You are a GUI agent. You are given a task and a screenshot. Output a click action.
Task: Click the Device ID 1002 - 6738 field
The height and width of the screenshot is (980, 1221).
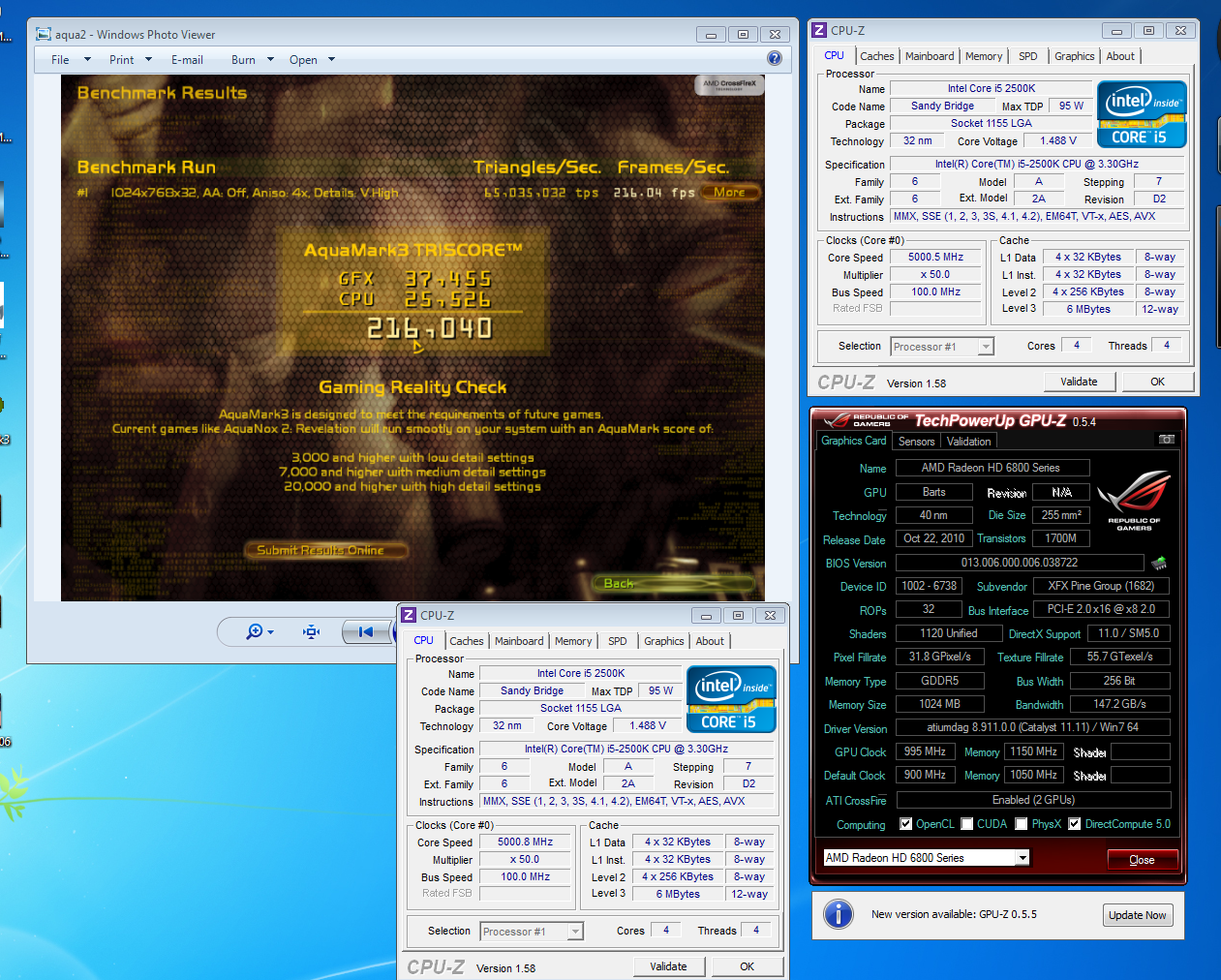[x=930, y=586]
